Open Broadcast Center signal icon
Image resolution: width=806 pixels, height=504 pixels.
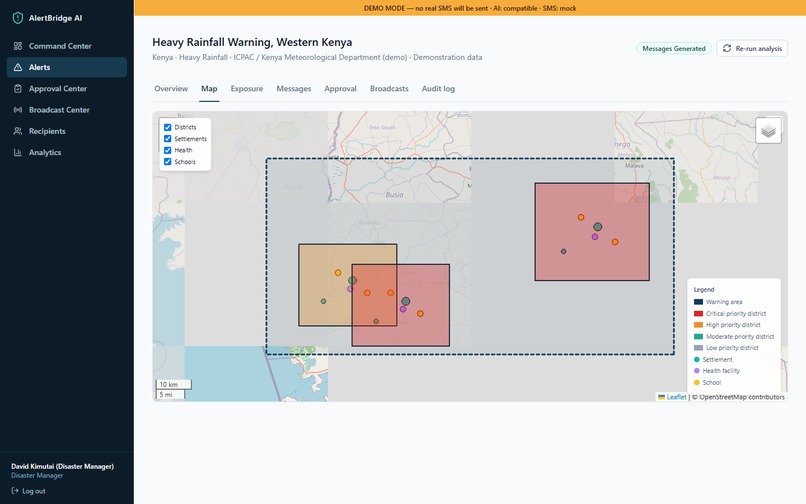(x=17, y=110)
